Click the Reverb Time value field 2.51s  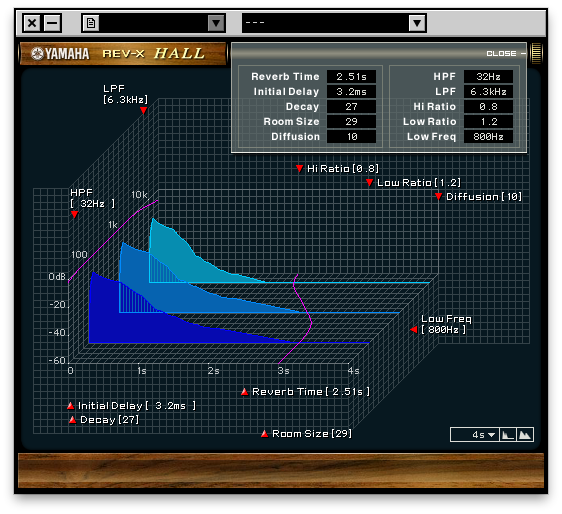pos(351,77)
